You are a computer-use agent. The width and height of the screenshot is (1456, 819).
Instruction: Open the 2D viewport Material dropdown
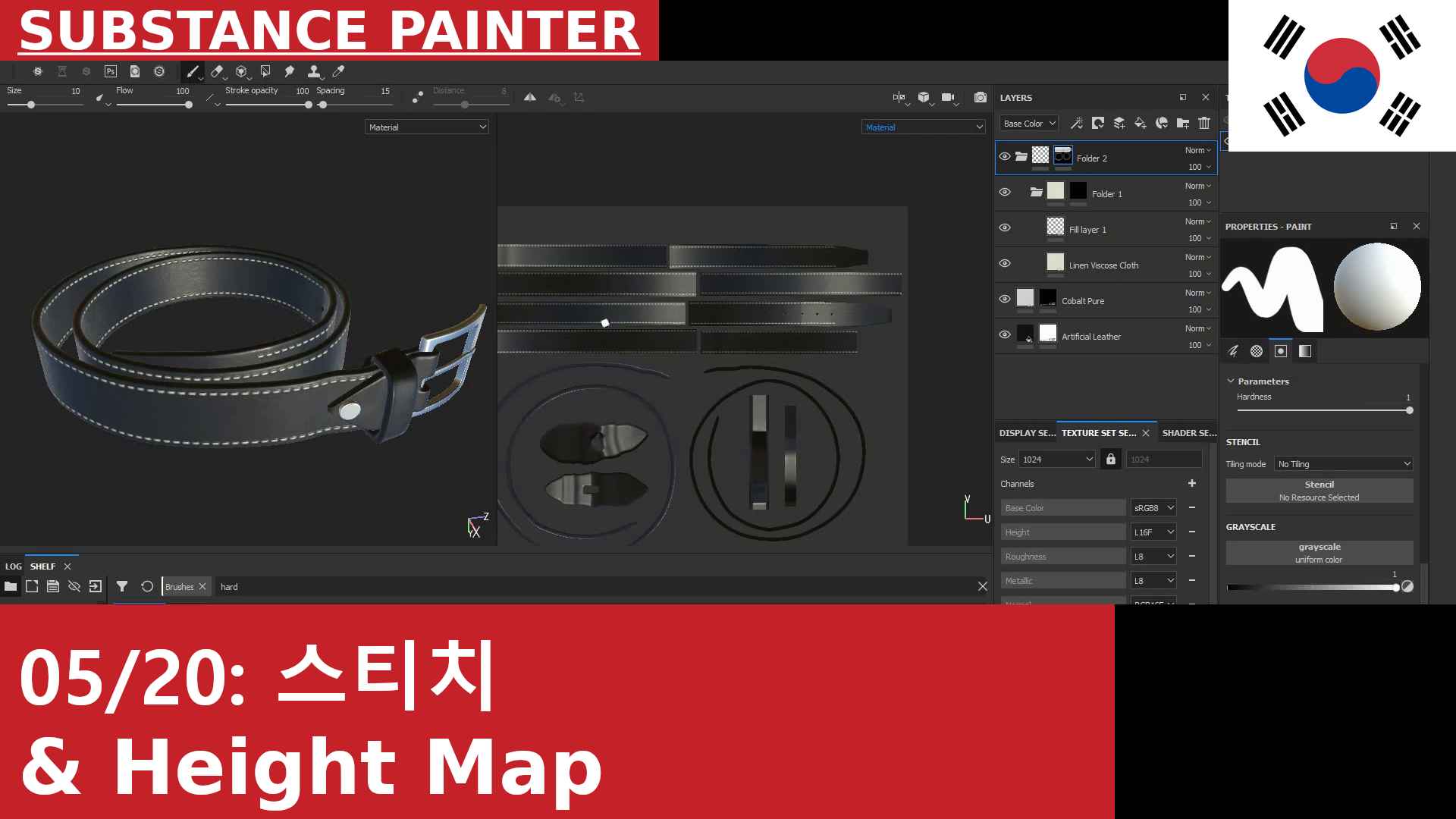[924, 127]
